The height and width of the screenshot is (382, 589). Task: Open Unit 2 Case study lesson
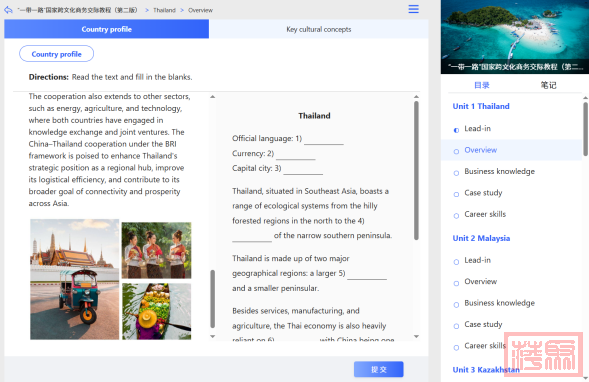click(483, 324)
